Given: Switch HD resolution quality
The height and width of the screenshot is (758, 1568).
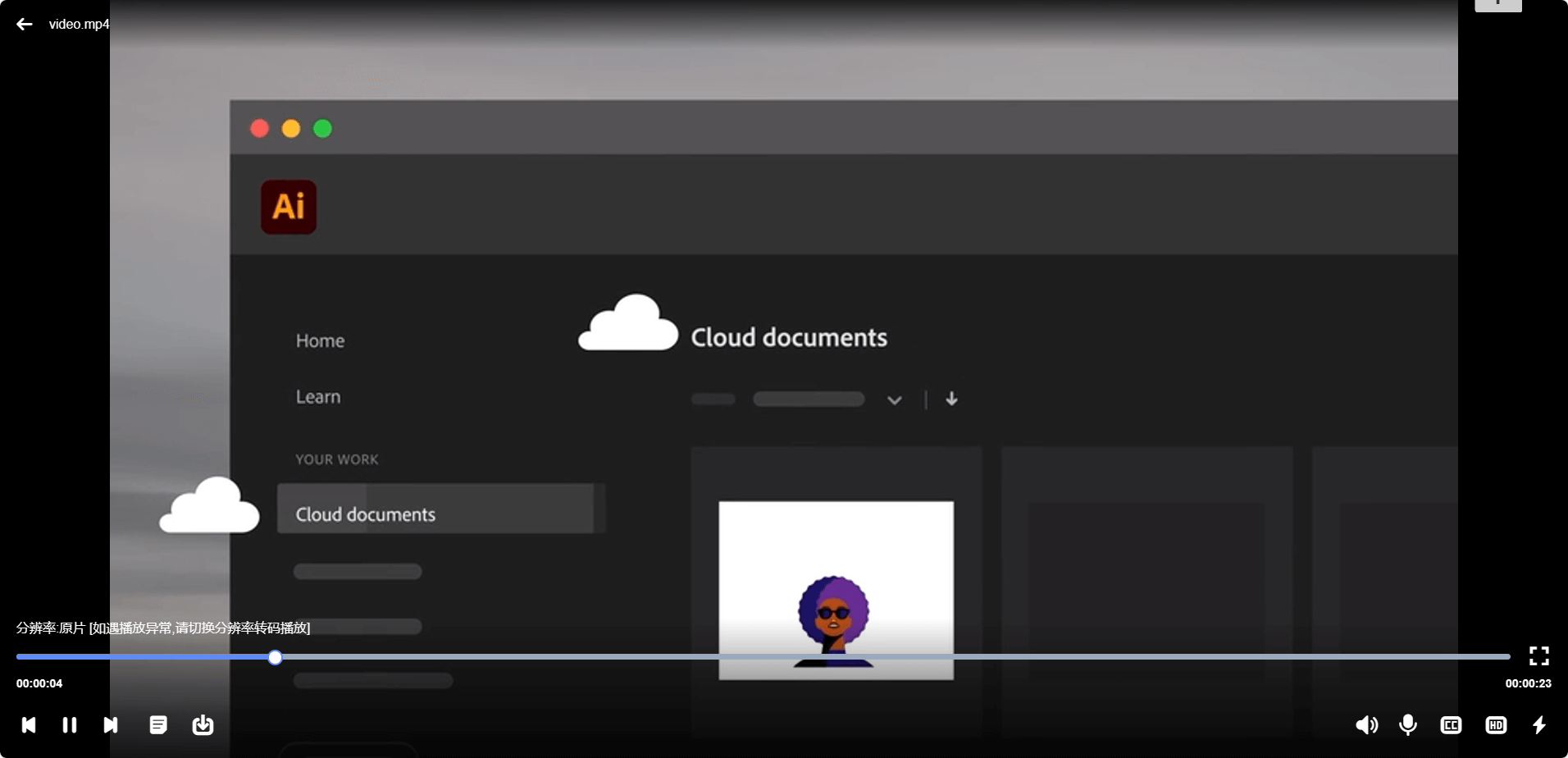Looking at the screenshot, I should coord(1496,725).
